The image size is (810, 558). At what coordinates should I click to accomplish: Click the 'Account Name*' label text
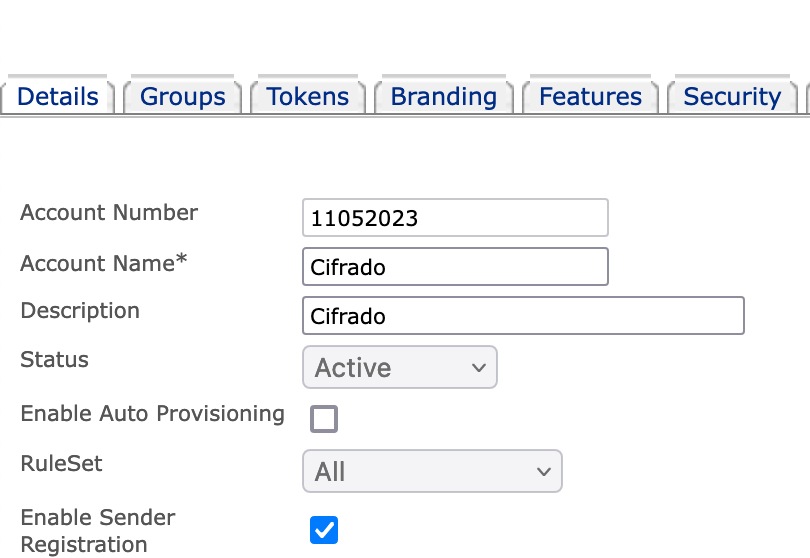coord(104,264)
